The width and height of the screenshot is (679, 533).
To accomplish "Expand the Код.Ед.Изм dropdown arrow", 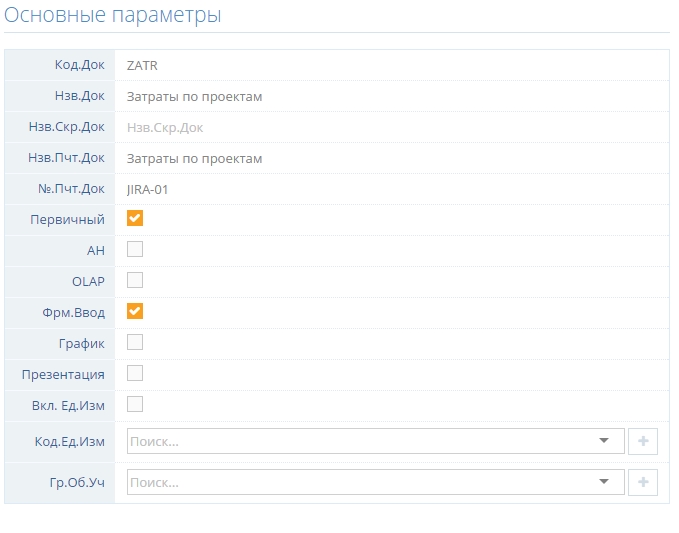I will click(x=603, y=441).
